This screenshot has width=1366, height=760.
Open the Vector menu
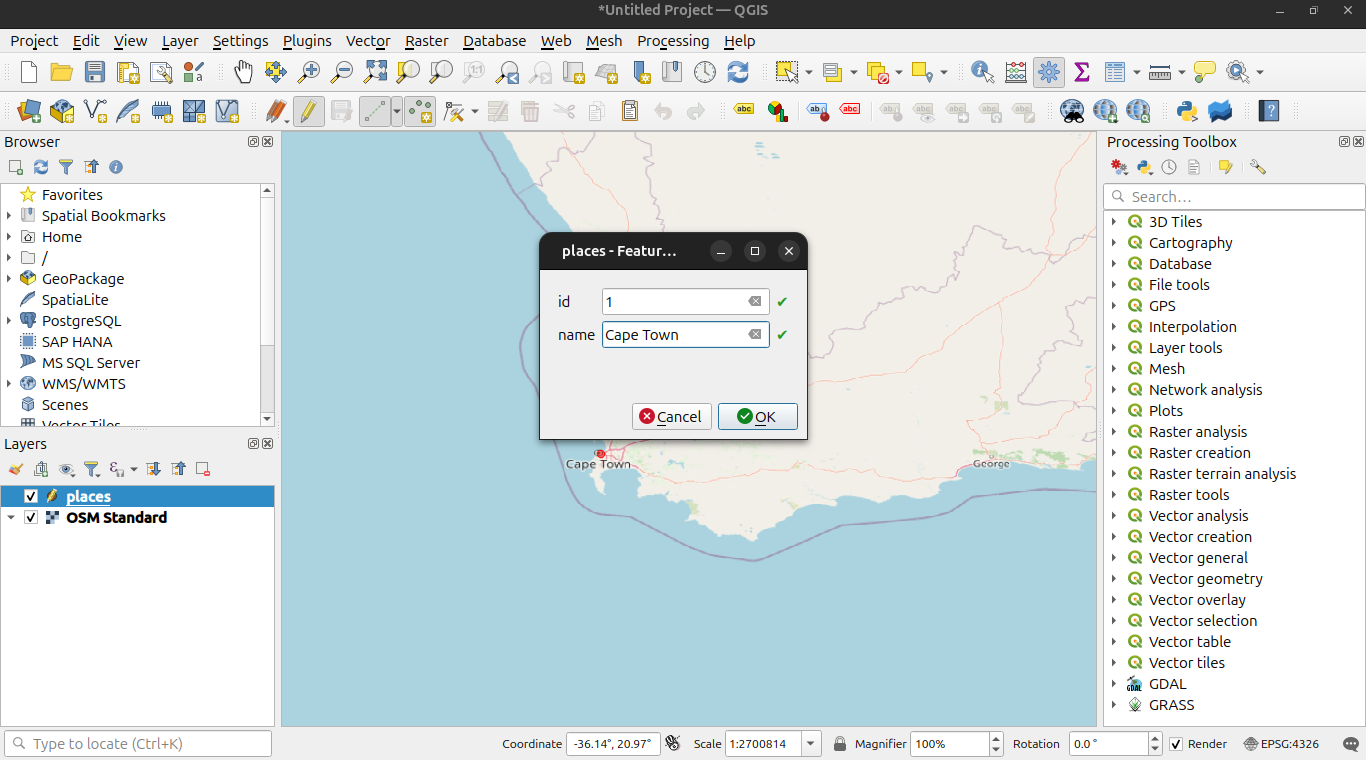(367, 41)
